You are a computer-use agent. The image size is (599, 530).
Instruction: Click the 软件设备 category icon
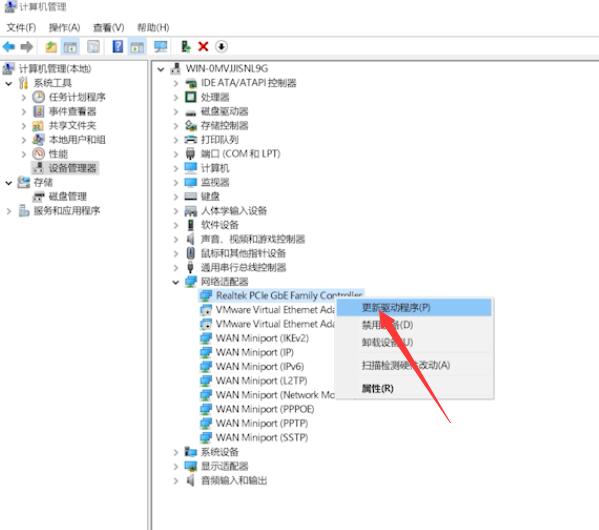(x=190, y=225)
